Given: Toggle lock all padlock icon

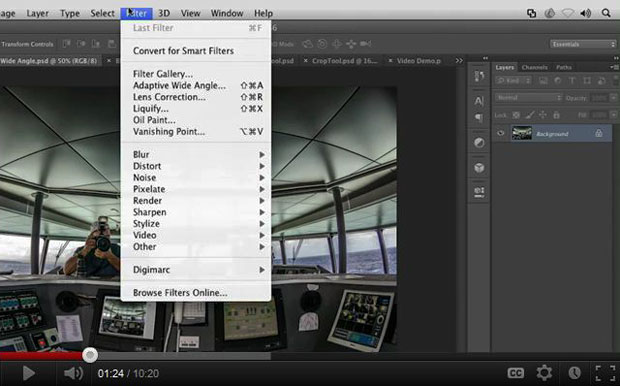Looking at the screenshot, I should pos(556,115).
